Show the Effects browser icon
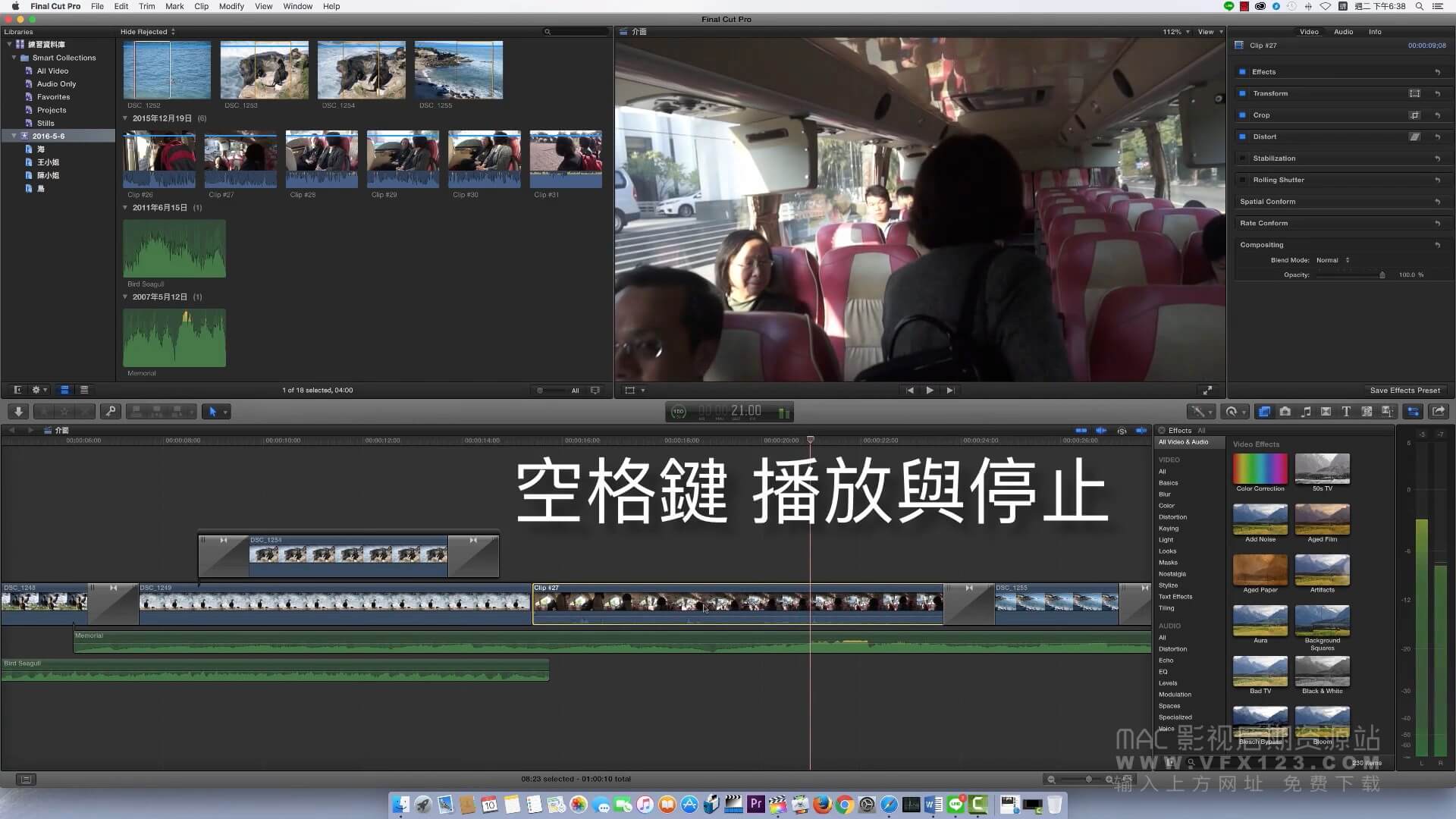1456x819 pixels. point(1264,412)
